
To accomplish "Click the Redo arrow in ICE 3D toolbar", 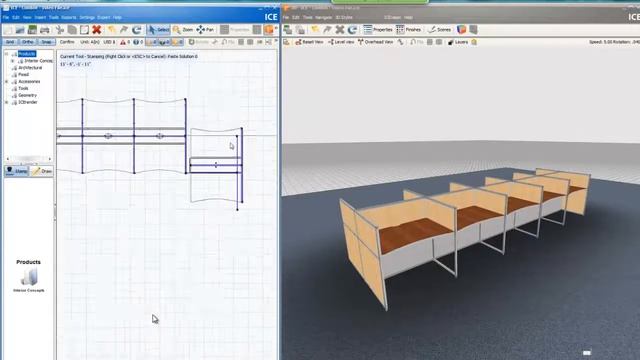I will 327,29.
